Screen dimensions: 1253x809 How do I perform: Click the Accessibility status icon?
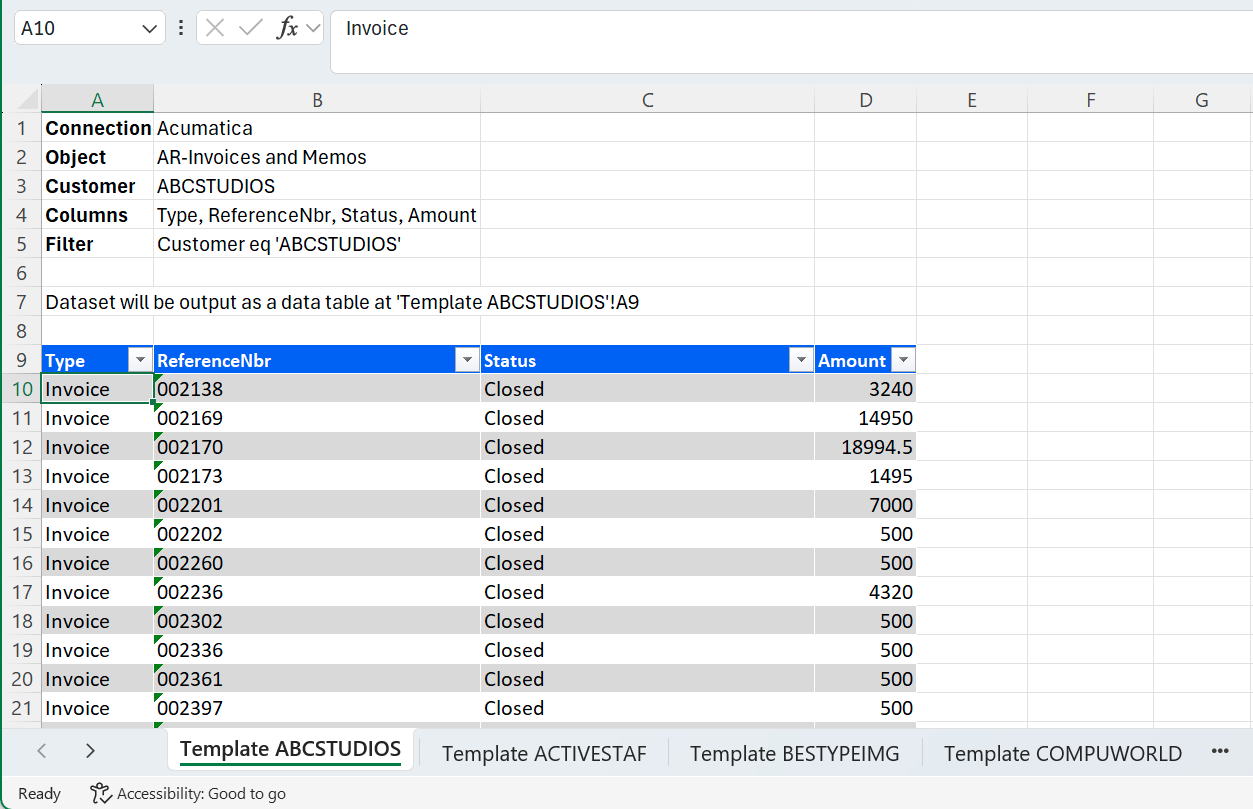click(100, 793)
